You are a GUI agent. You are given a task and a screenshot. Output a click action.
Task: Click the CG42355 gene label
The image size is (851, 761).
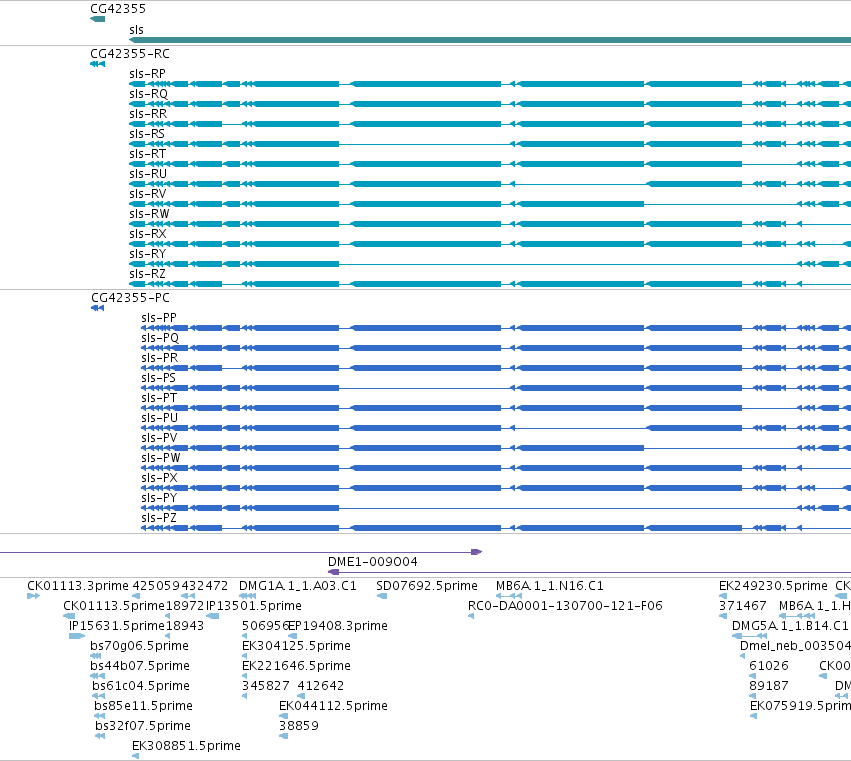(x=118, y=9)
